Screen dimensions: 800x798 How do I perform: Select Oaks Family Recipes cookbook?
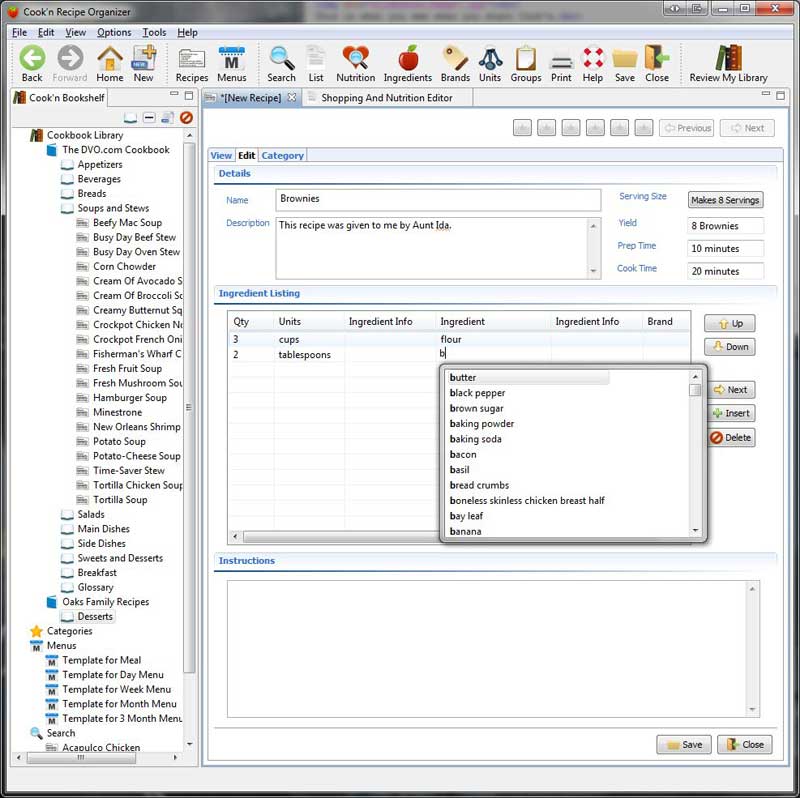pos(106,602)
